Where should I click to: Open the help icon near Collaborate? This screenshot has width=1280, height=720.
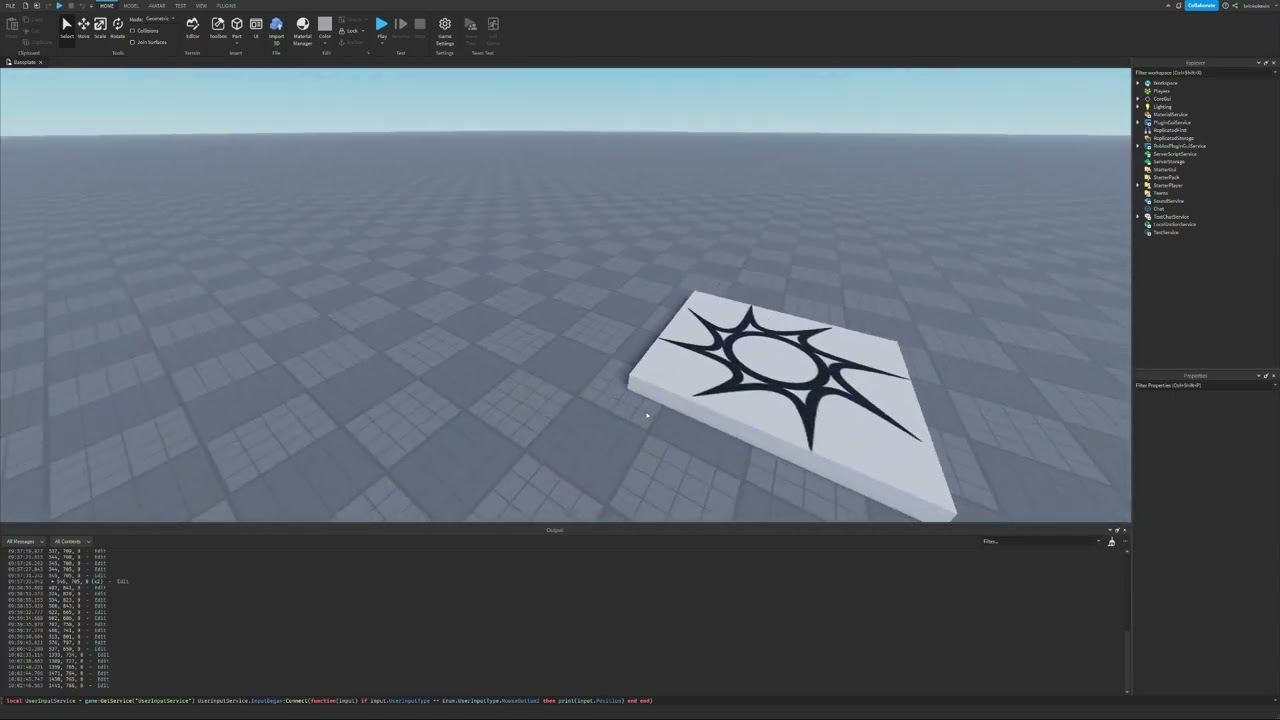(x=1225, y=5)
